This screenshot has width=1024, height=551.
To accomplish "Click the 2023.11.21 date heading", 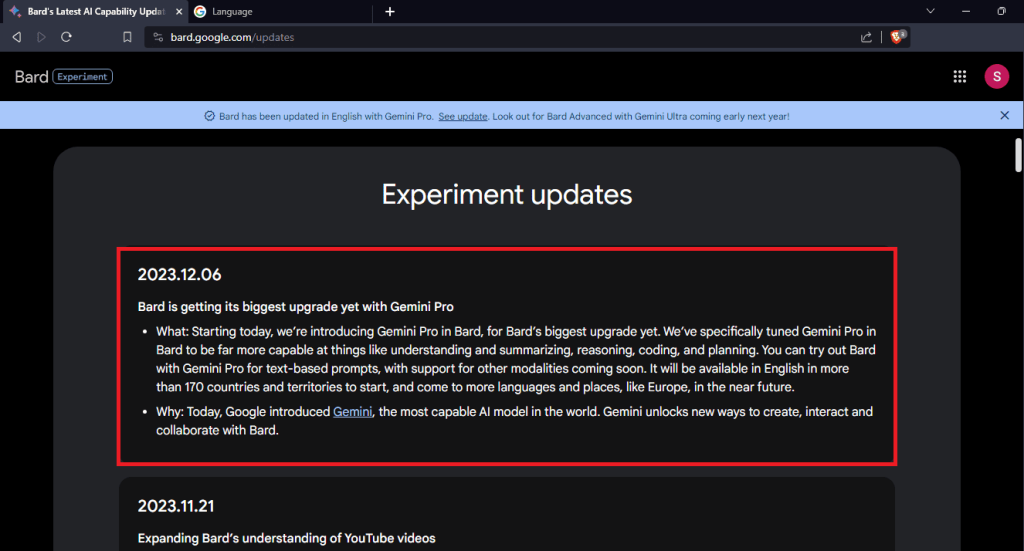I will coord(176,506).
